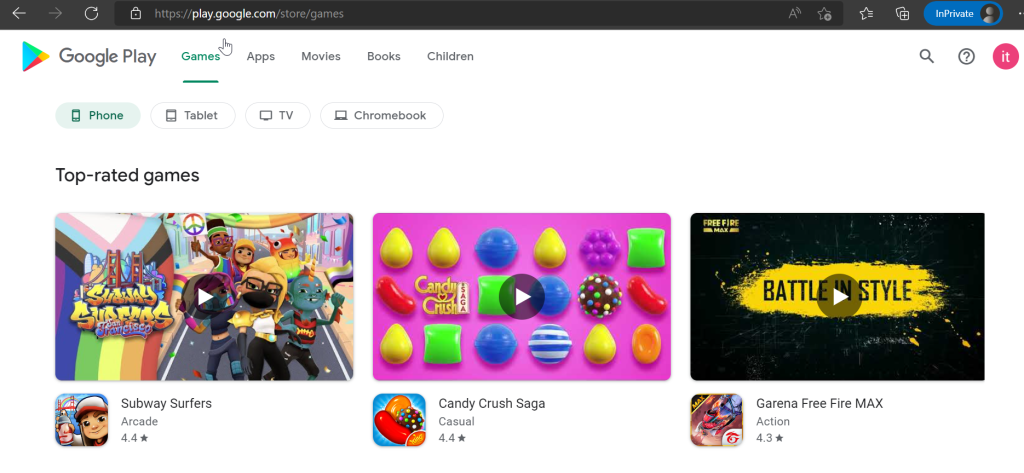The image size is (1024, 473).
Task: Click the browser address bar URL
Action: point(249,13)
